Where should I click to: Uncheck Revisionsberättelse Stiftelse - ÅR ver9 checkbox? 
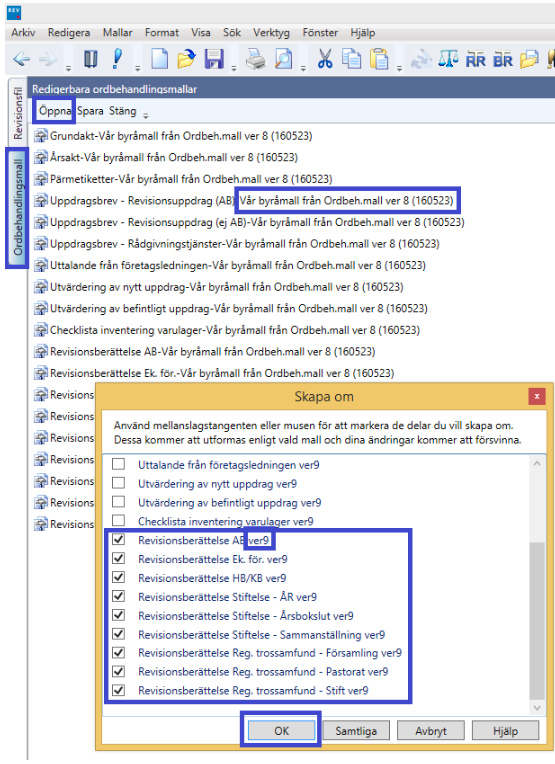(118, 596)
